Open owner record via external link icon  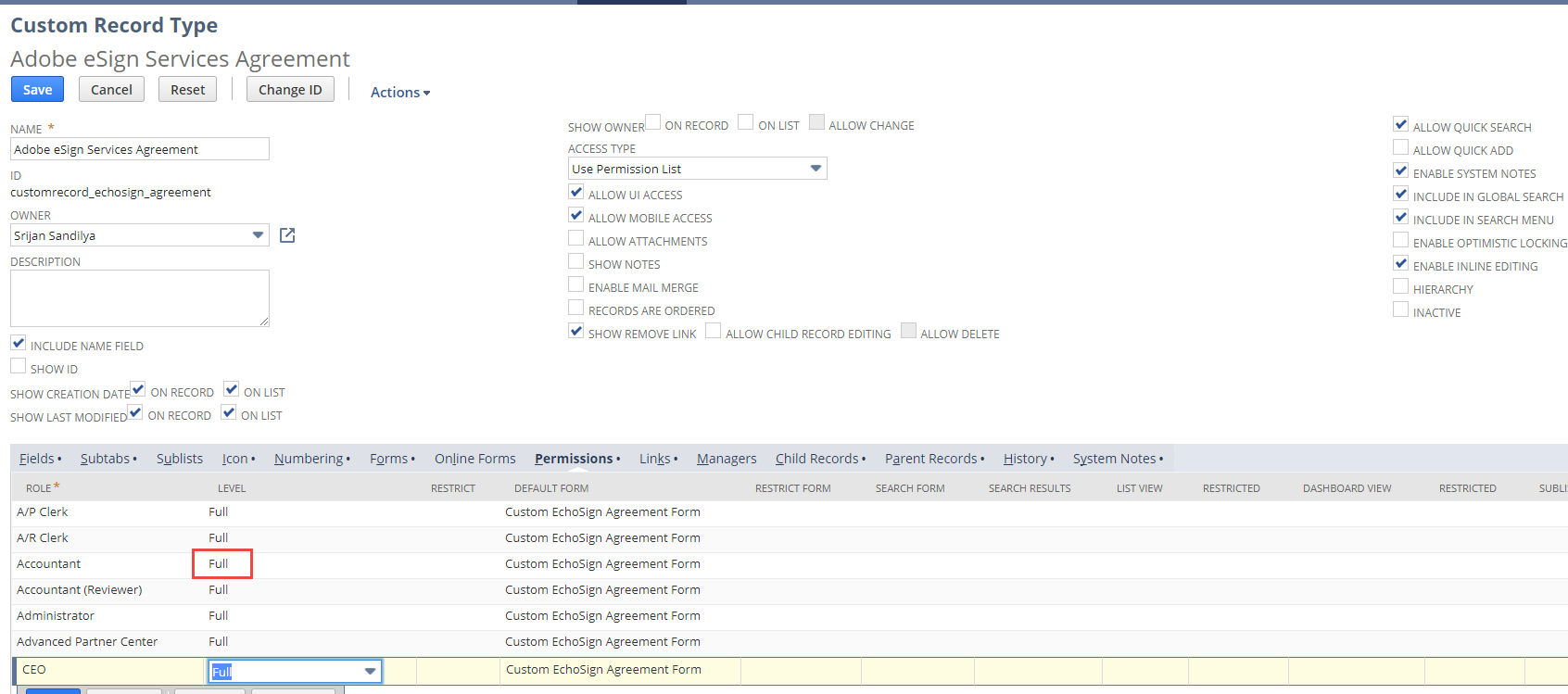pyautogui.click(x=287, y=235)
